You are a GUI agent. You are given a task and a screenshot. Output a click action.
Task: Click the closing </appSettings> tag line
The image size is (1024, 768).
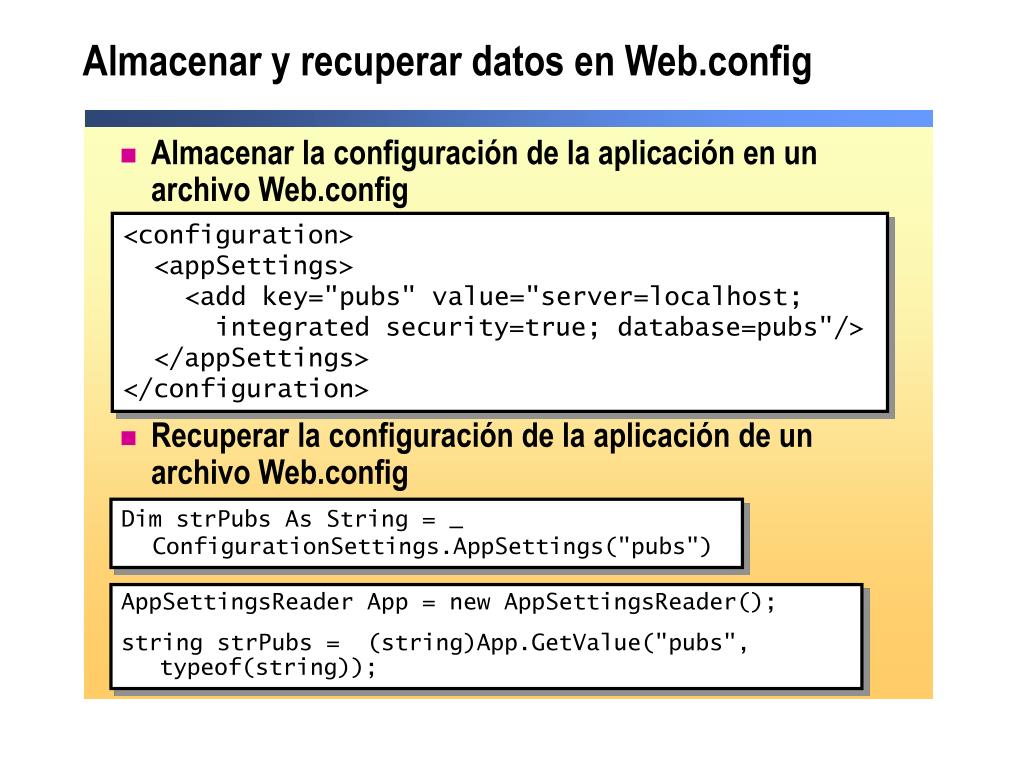point(261,359)
